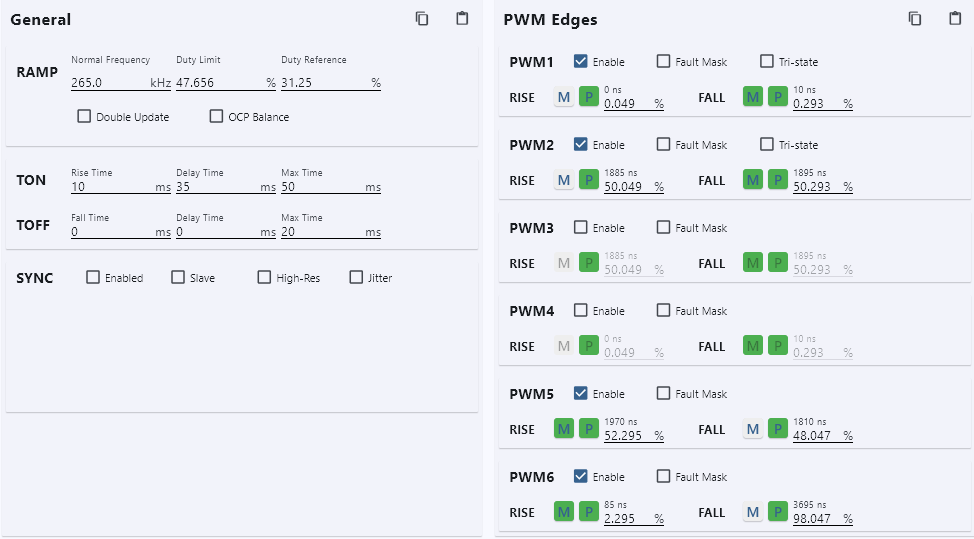974x539 pixels.
Task: Toggle the M button for PWM1 RISE
Action: coord(564,97)
